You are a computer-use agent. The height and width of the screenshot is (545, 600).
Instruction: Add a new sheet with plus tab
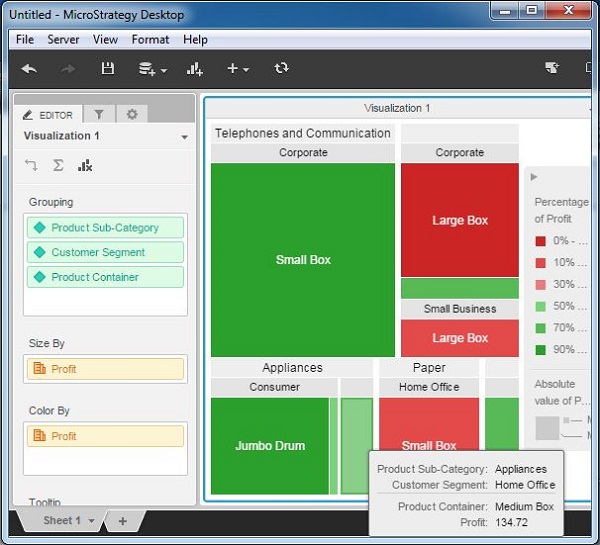122,521
